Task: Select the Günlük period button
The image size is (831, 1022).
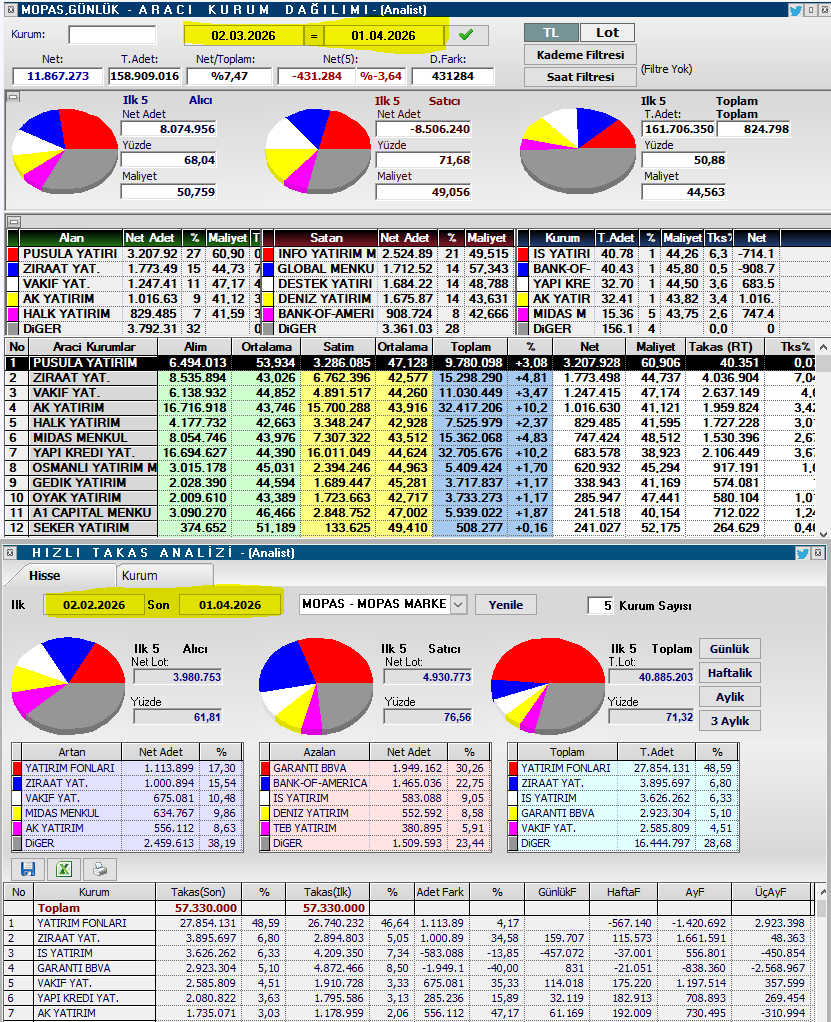Action: click(x=729, y=649)
